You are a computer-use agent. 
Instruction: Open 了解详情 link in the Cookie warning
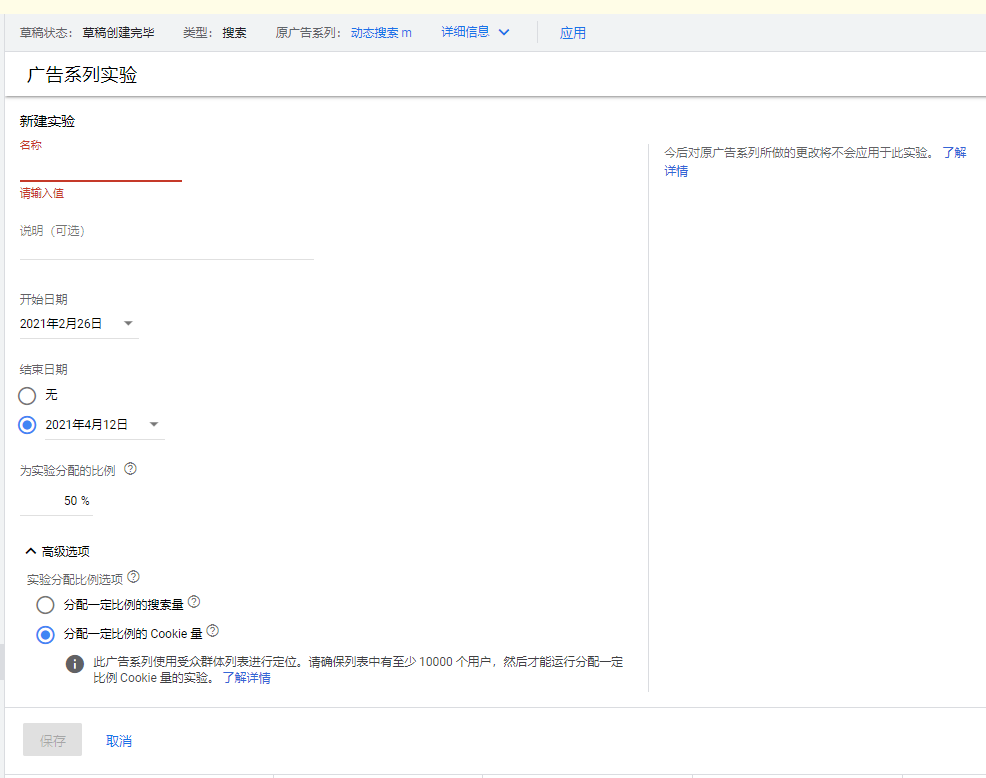246,677
